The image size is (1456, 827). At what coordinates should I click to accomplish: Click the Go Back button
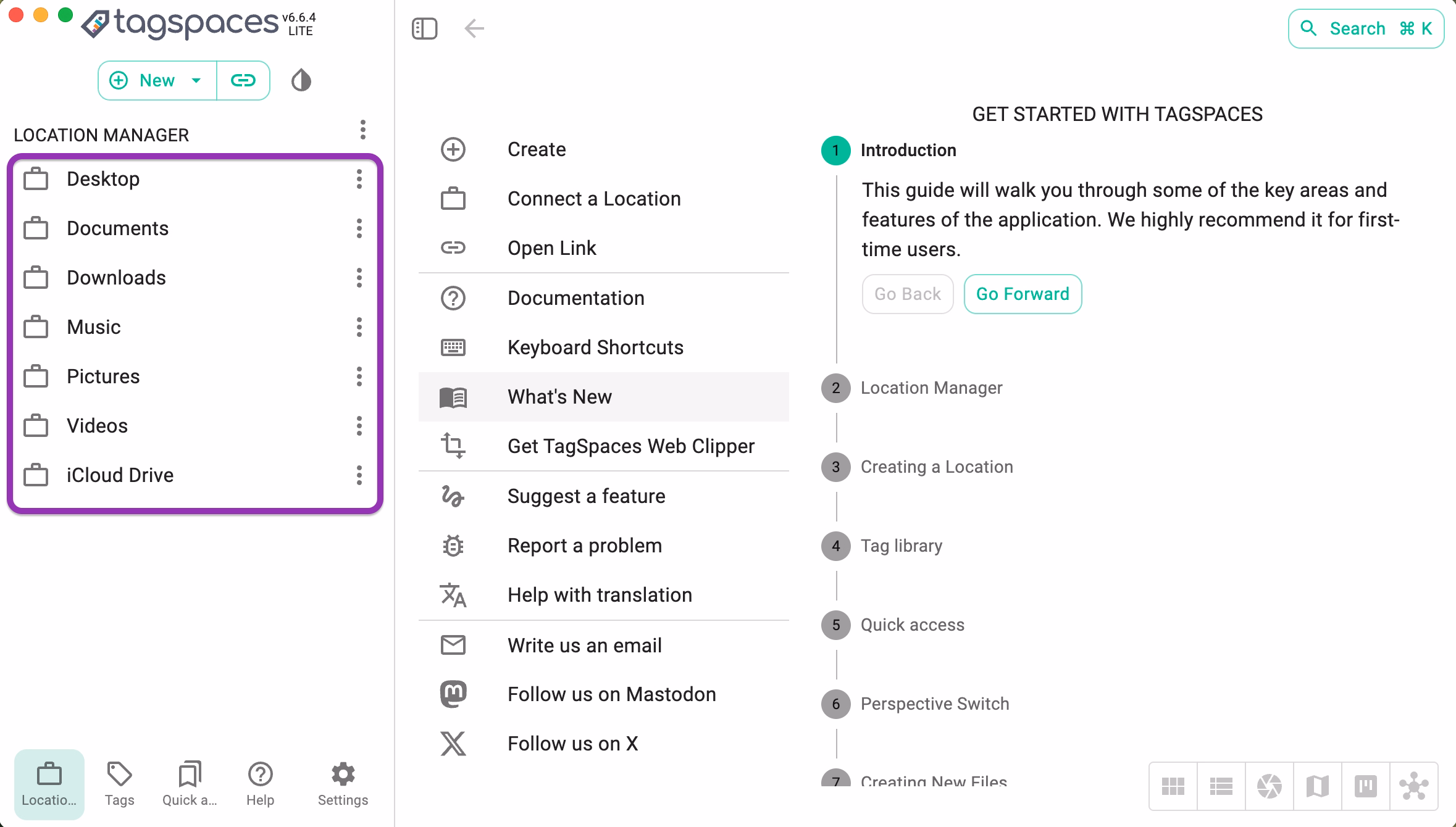click(907, 294)
